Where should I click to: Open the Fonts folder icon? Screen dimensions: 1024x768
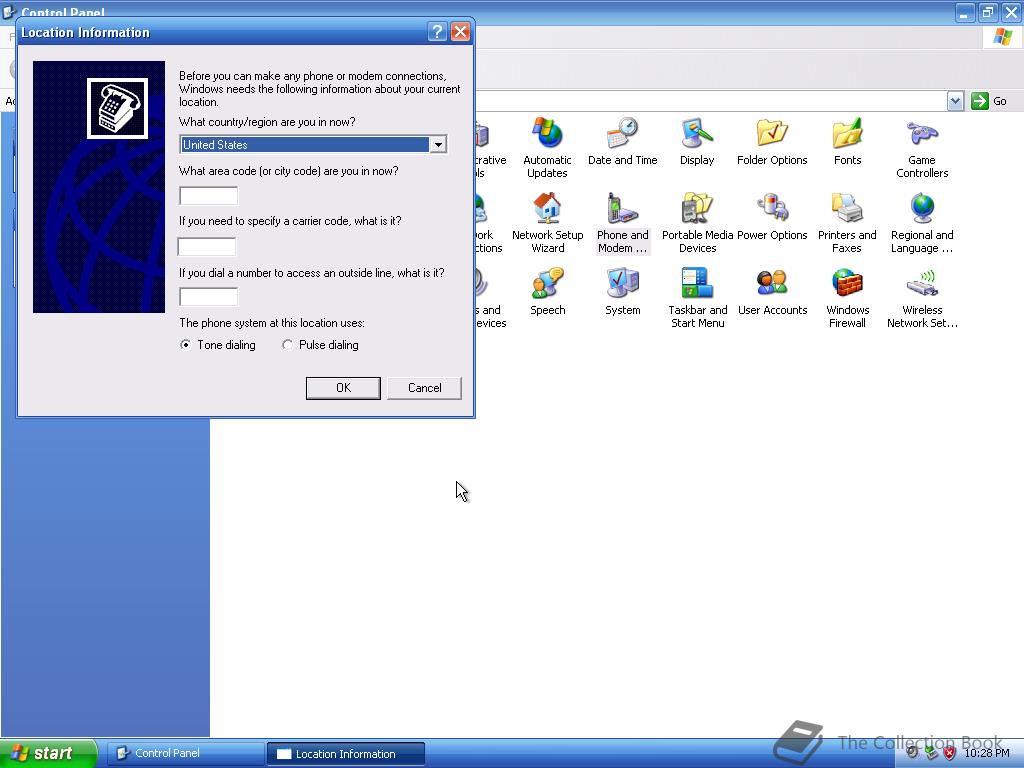click(x=848, y=133)
